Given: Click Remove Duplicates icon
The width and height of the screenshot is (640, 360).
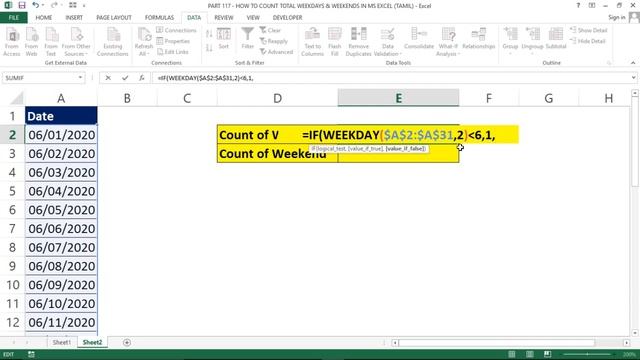Looking at the screenshot, I should (358, 42).
